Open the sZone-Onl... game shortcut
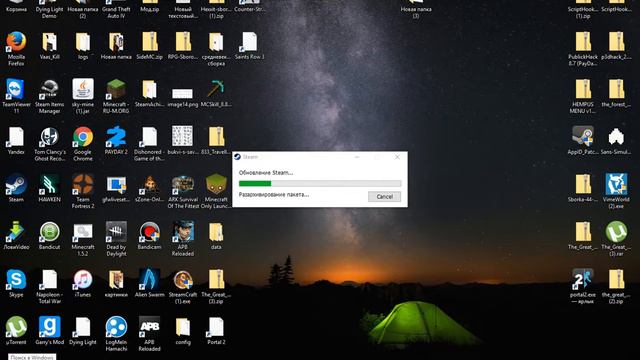Viewport: 640px width, 360px height. 149,184
